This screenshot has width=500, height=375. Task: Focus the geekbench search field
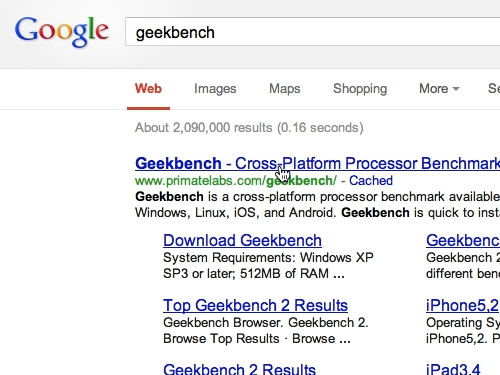click(x=313, y=32)
